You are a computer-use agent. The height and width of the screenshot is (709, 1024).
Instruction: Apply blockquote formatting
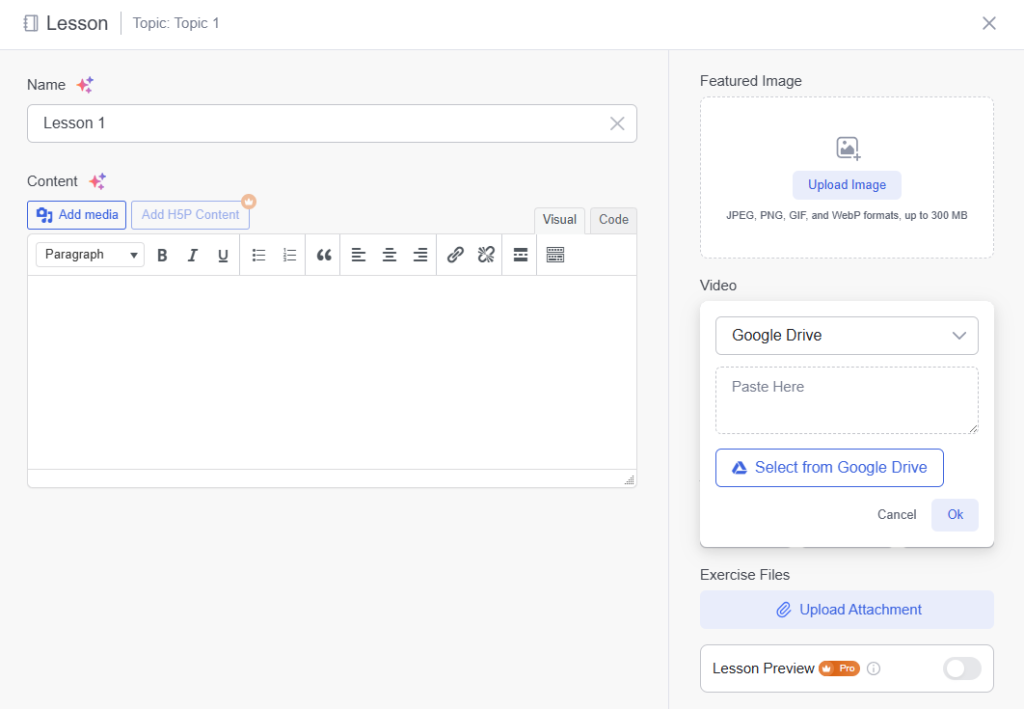tap(324, 255)
